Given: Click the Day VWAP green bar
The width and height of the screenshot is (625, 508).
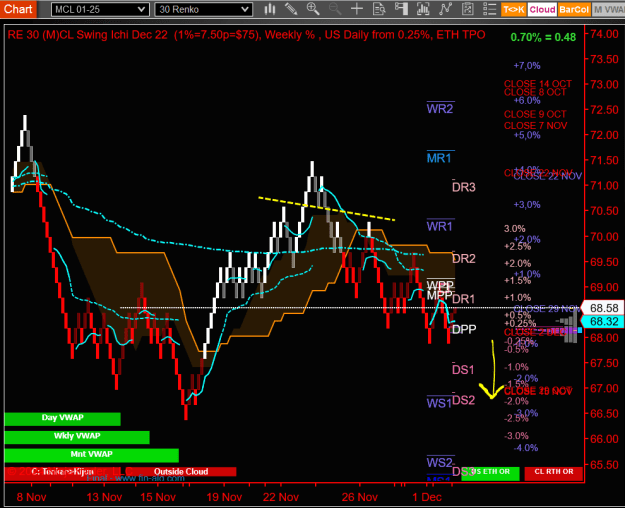Looking at the screenshot, I should pos(62,418).
